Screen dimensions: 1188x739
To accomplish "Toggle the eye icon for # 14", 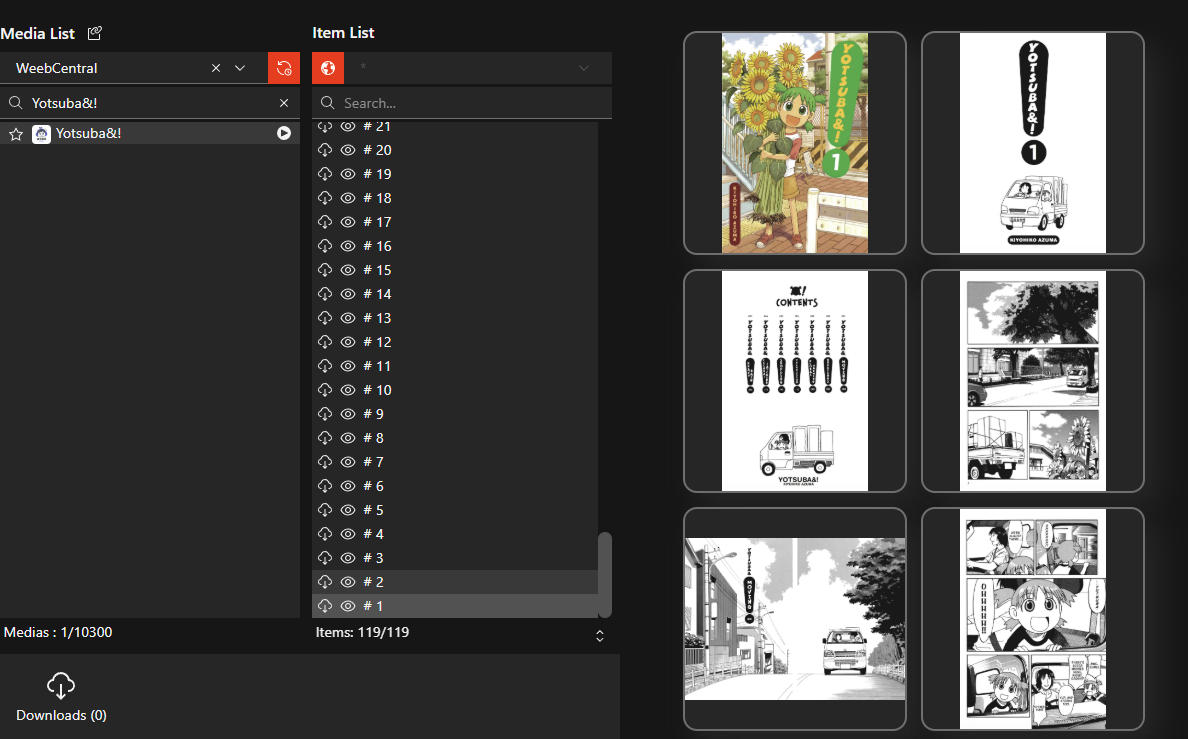I will (348, 294).
